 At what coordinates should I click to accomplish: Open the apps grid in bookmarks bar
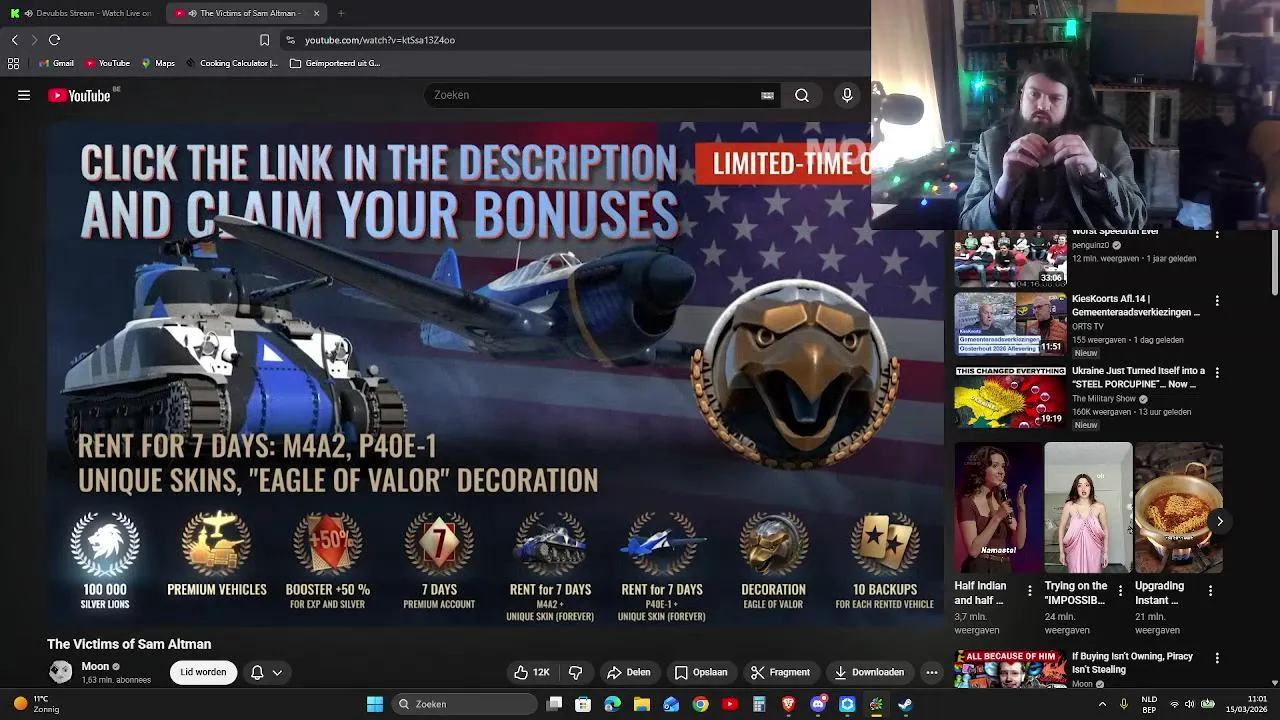(x=13, y=63)
